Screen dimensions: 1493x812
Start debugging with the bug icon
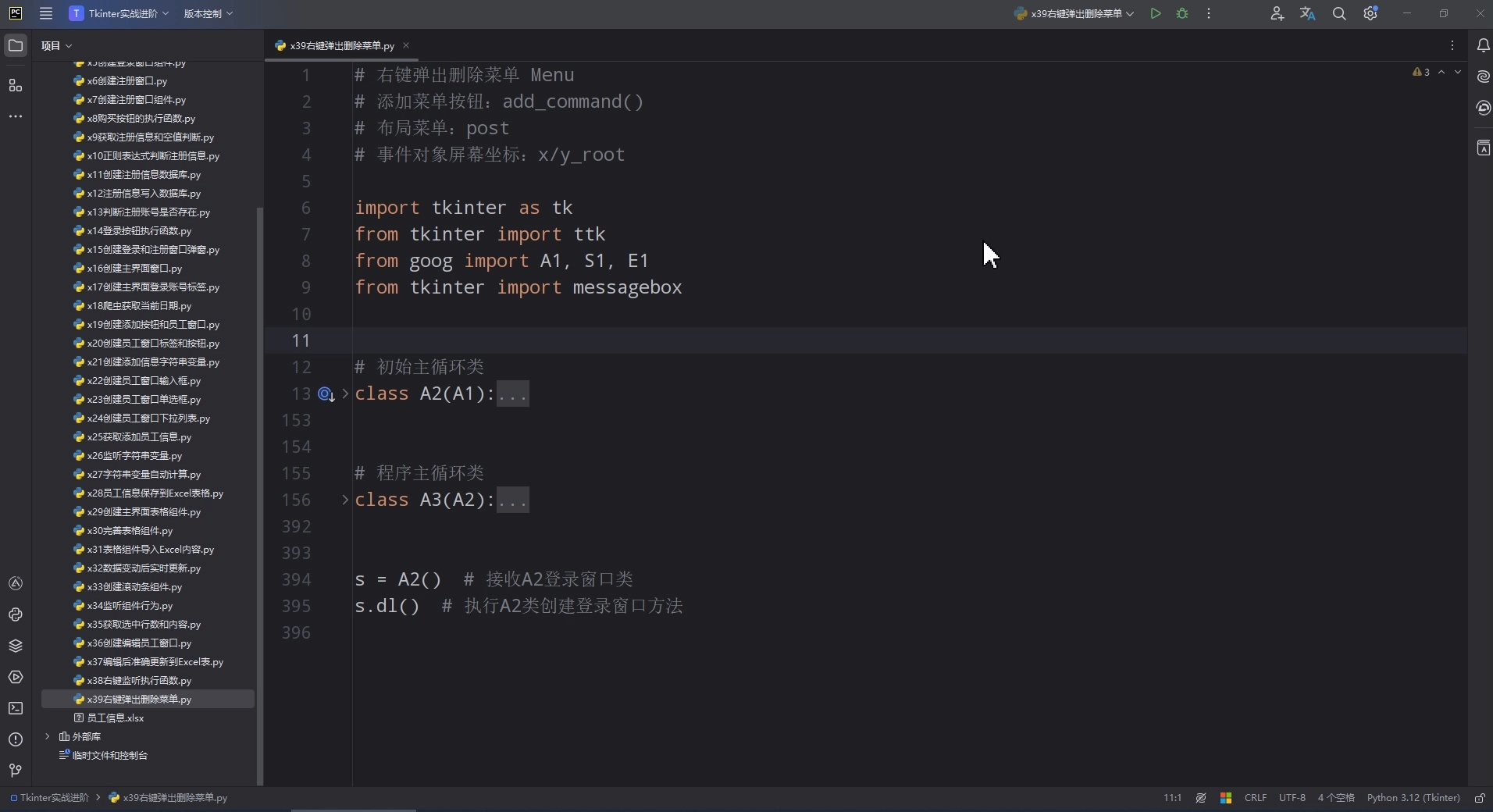pos(1182,13)
